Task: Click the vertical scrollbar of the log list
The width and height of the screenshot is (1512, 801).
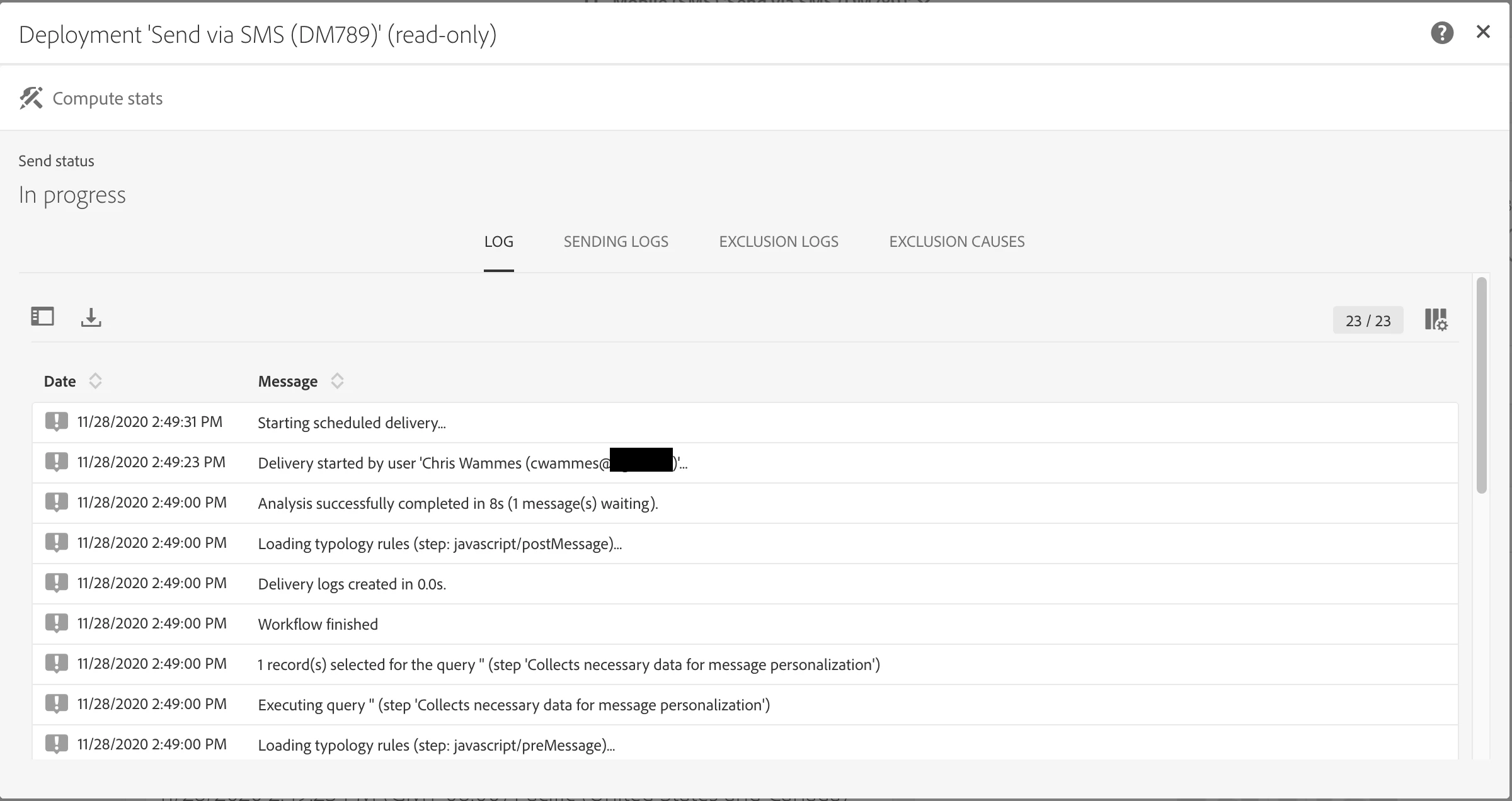Action: pyautogui.click(x=1481, y=385)
